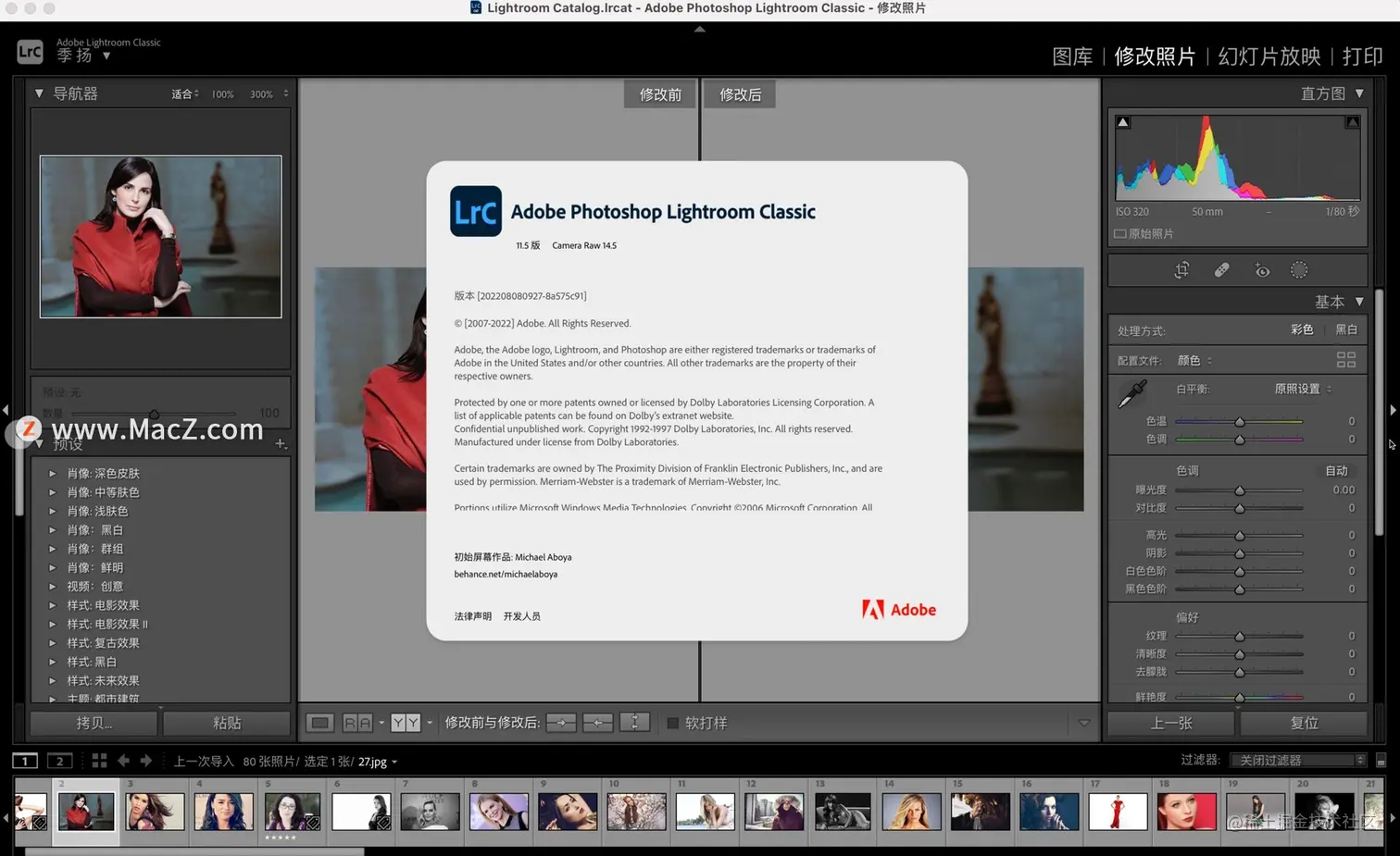Click the LrC logo in about dialog
Viewport: 1400px width, 856px height.
(x=476, y=211)
